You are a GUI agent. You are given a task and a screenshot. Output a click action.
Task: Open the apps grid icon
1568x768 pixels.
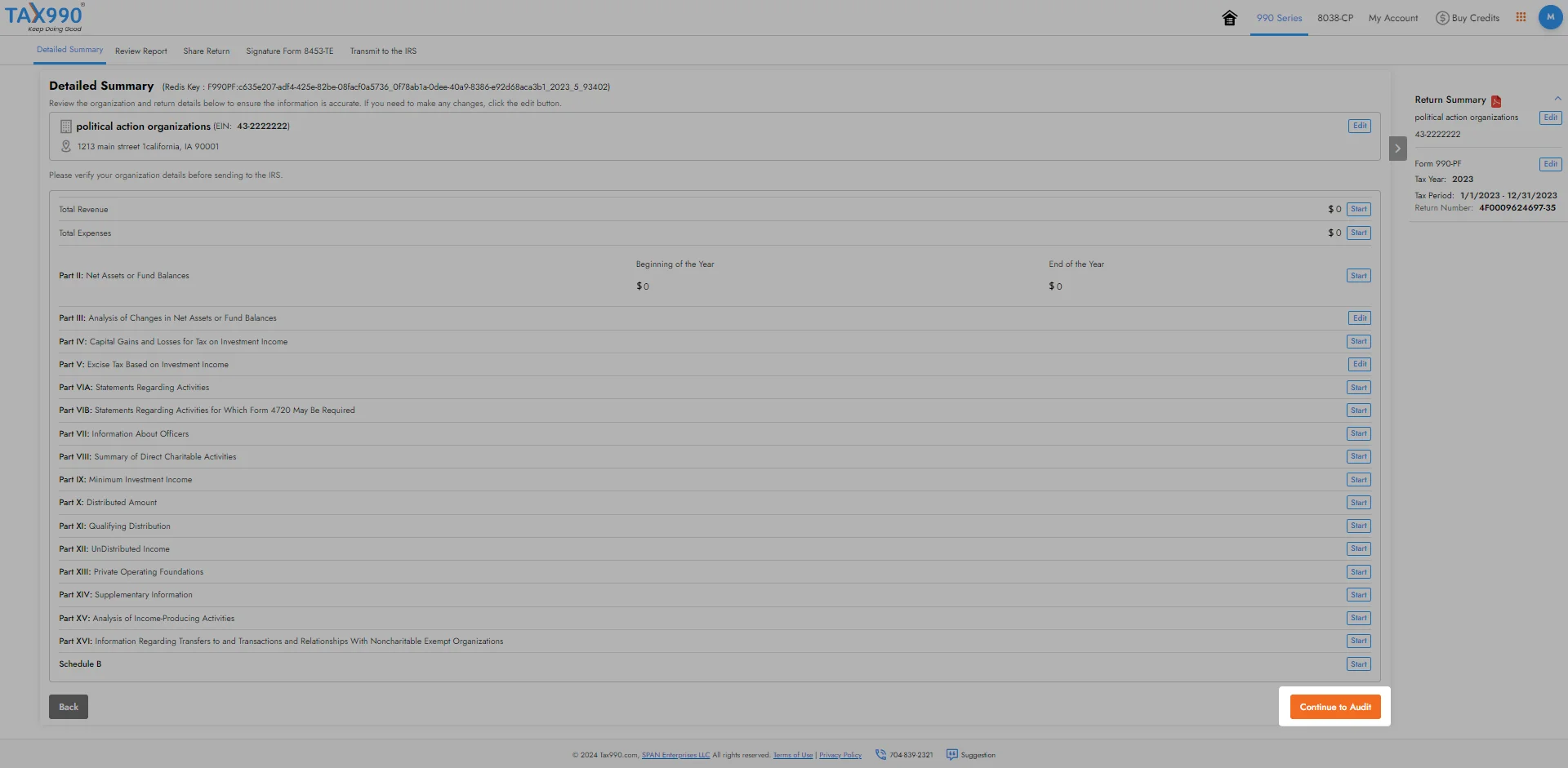tap(1521, 17)
